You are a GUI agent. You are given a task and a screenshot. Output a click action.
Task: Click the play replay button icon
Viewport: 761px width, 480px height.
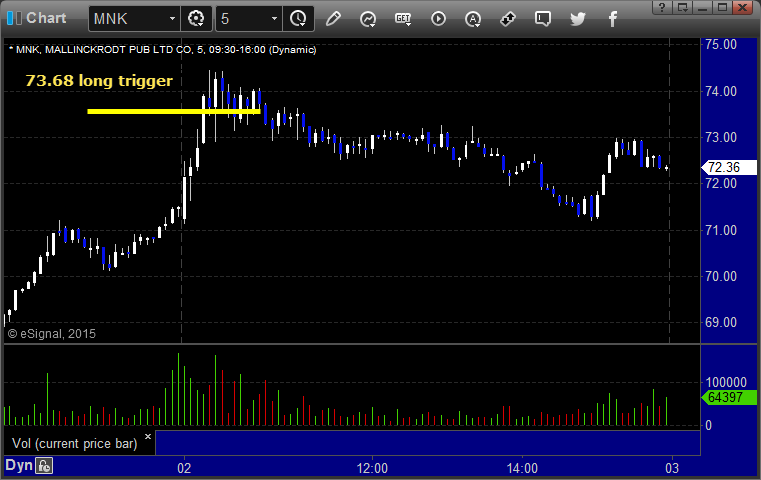[438, 19]
